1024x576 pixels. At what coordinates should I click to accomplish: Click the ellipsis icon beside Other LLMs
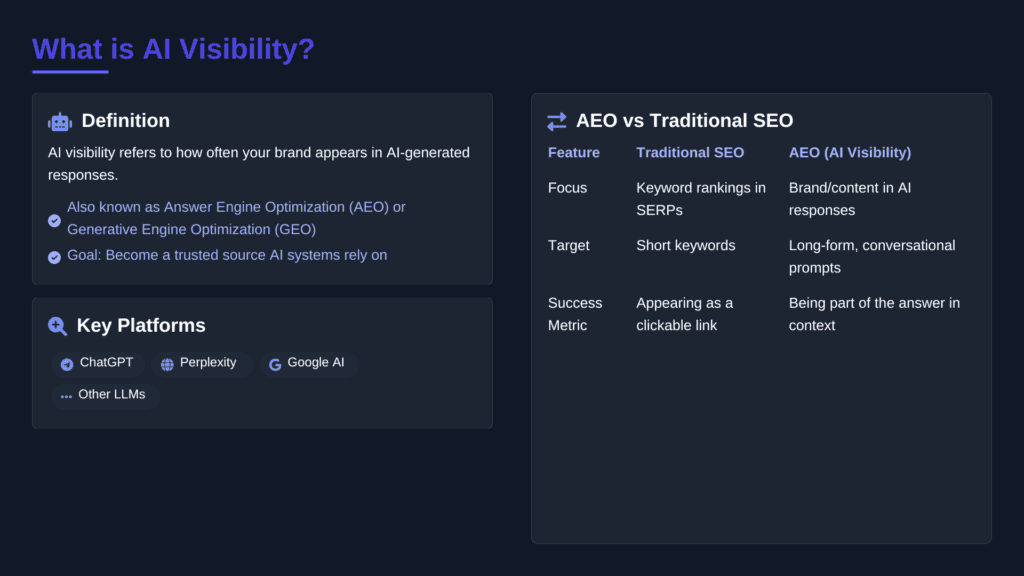pos(67,395)
